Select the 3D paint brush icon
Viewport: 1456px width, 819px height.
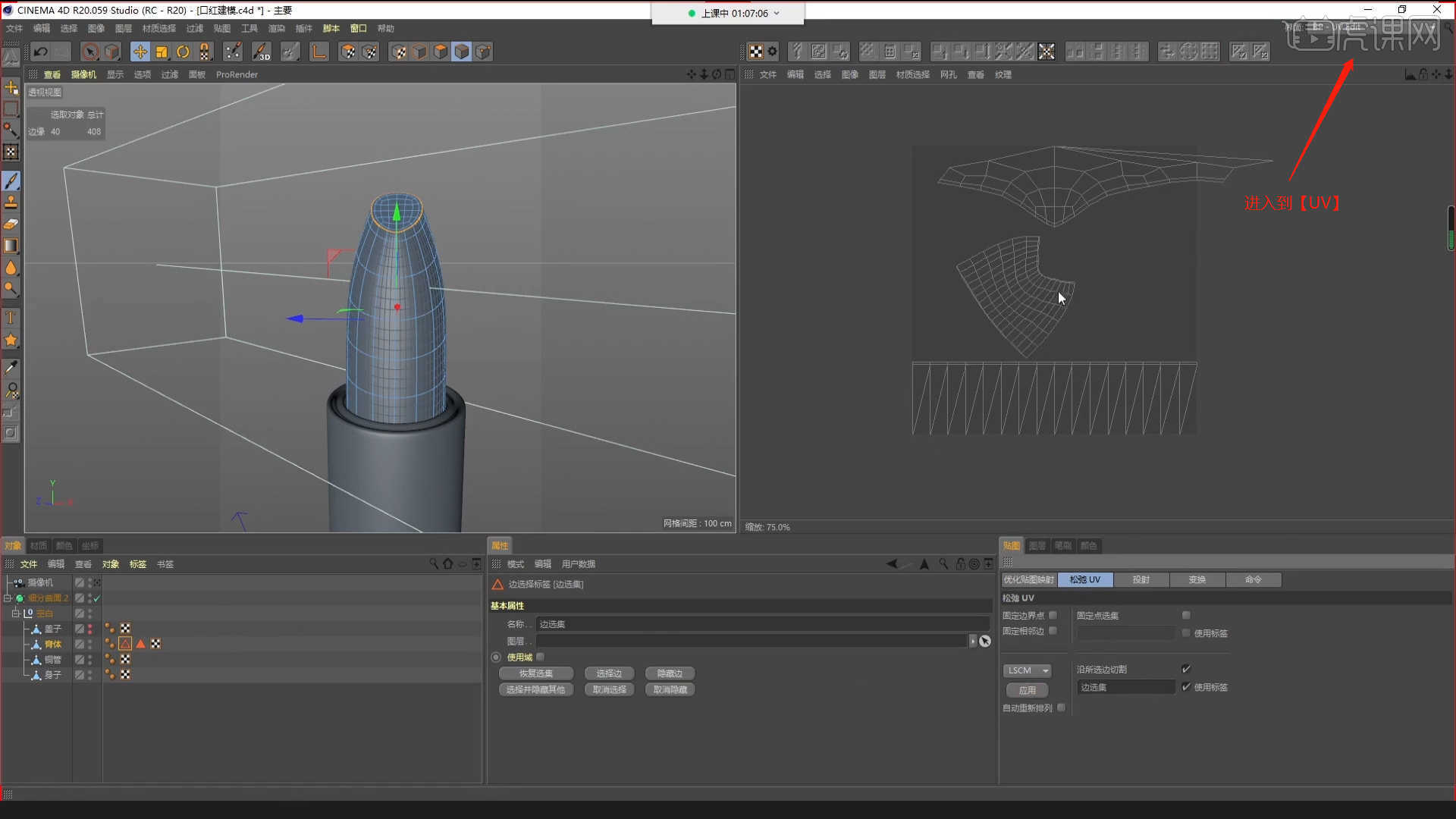tap(261, 52)
